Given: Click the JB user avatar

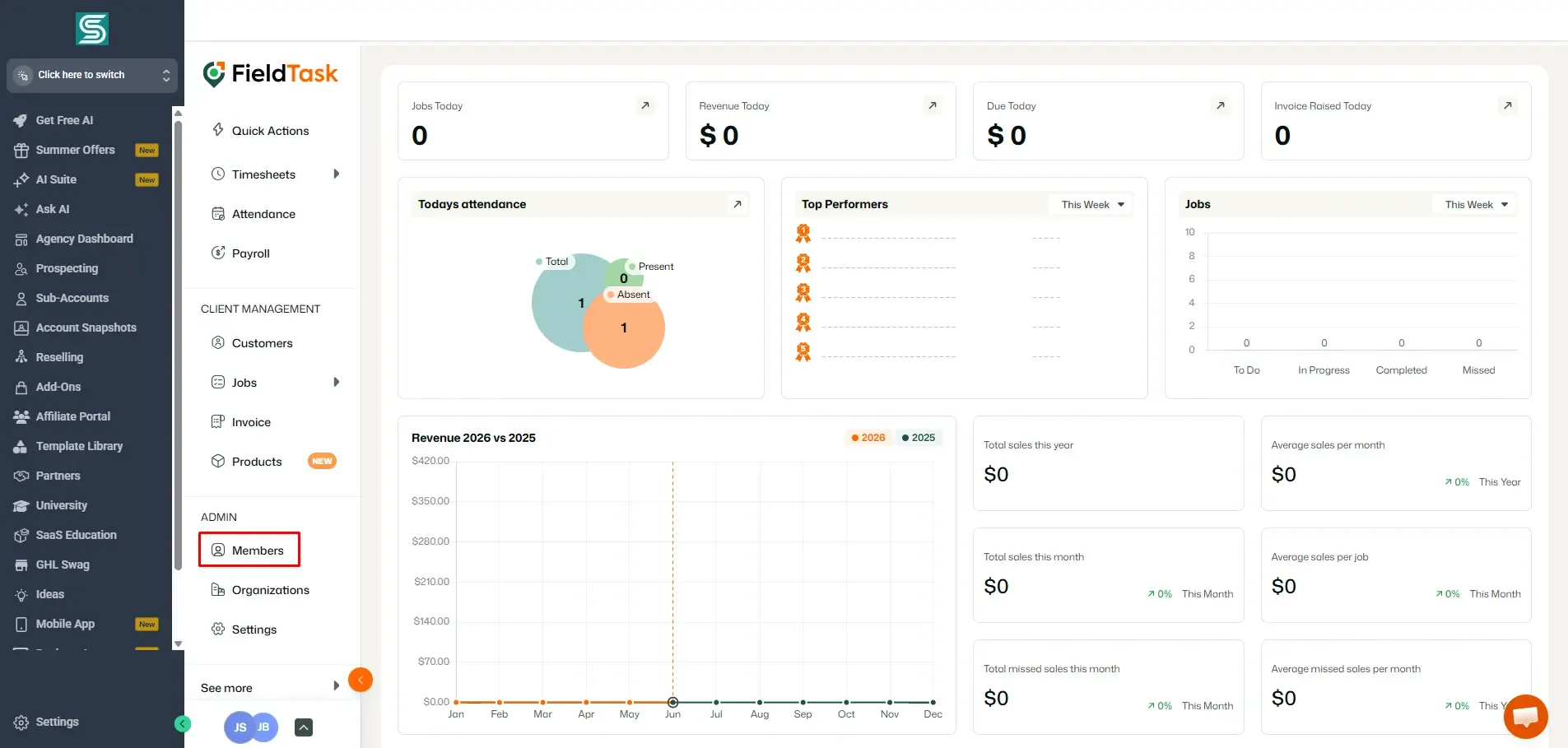Looking at the screenshot, I should pos(263,727).
